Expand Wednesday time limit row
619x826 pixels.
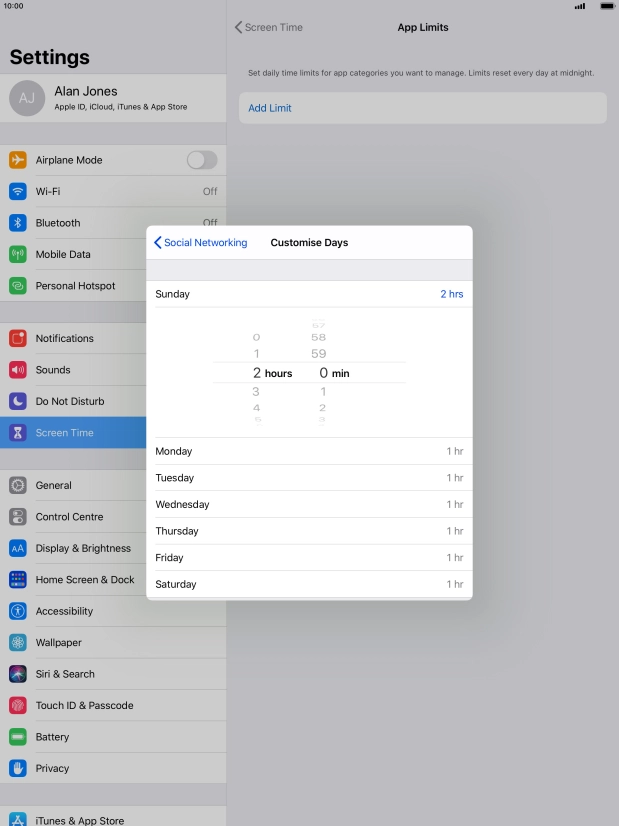click(309, 505)
